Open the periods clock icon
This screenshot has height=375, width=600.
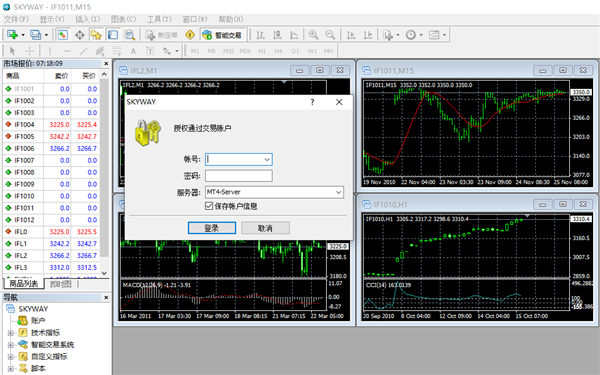pyautogui.click(x=411, y=35)
